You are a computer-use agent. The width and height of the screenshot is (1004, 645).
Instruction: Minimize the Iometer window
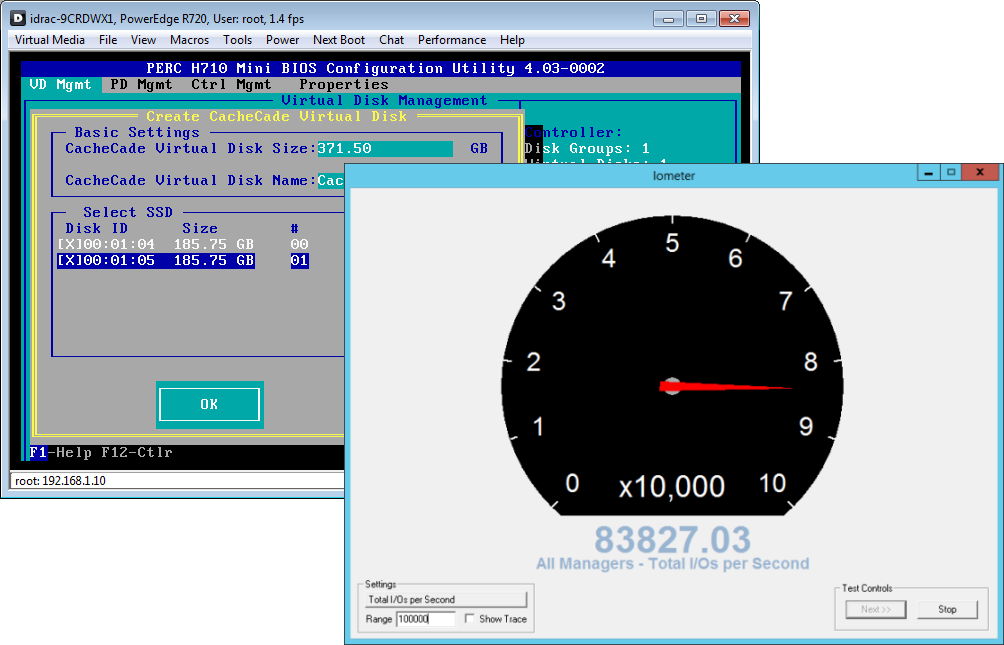[928, 172]
